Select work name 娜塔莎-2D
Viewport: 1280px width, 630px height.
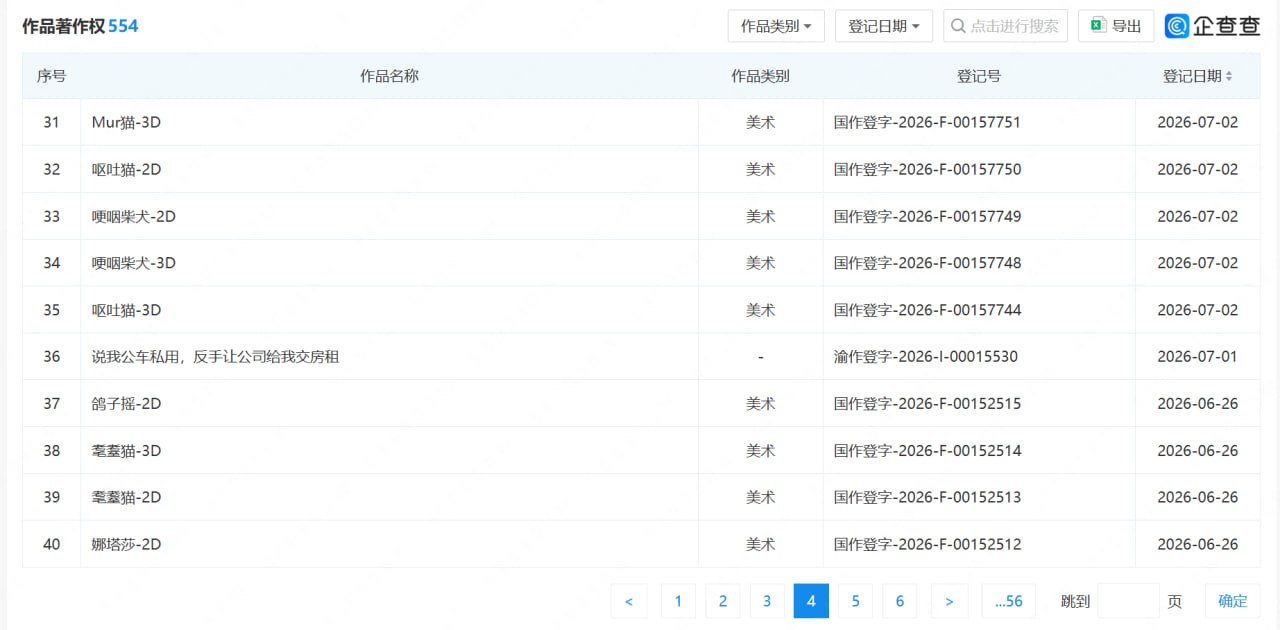pyautogui.click(x=126, y=544)
